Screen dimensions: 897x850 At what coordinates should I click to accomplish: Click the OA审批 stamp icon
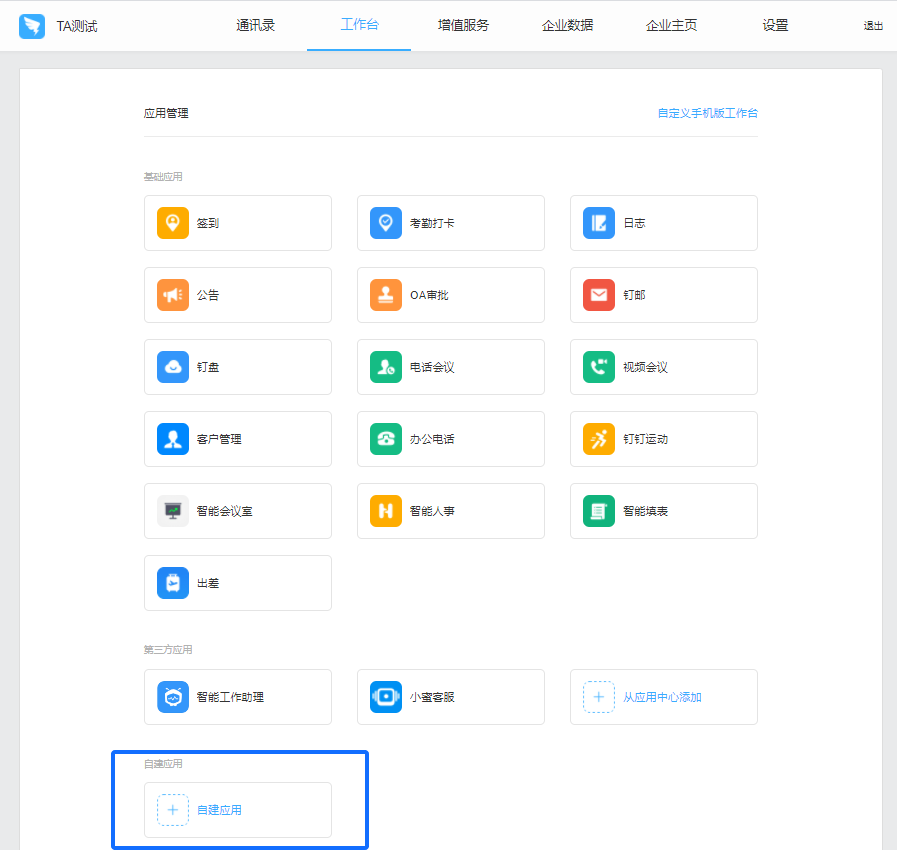click(386, 295)
